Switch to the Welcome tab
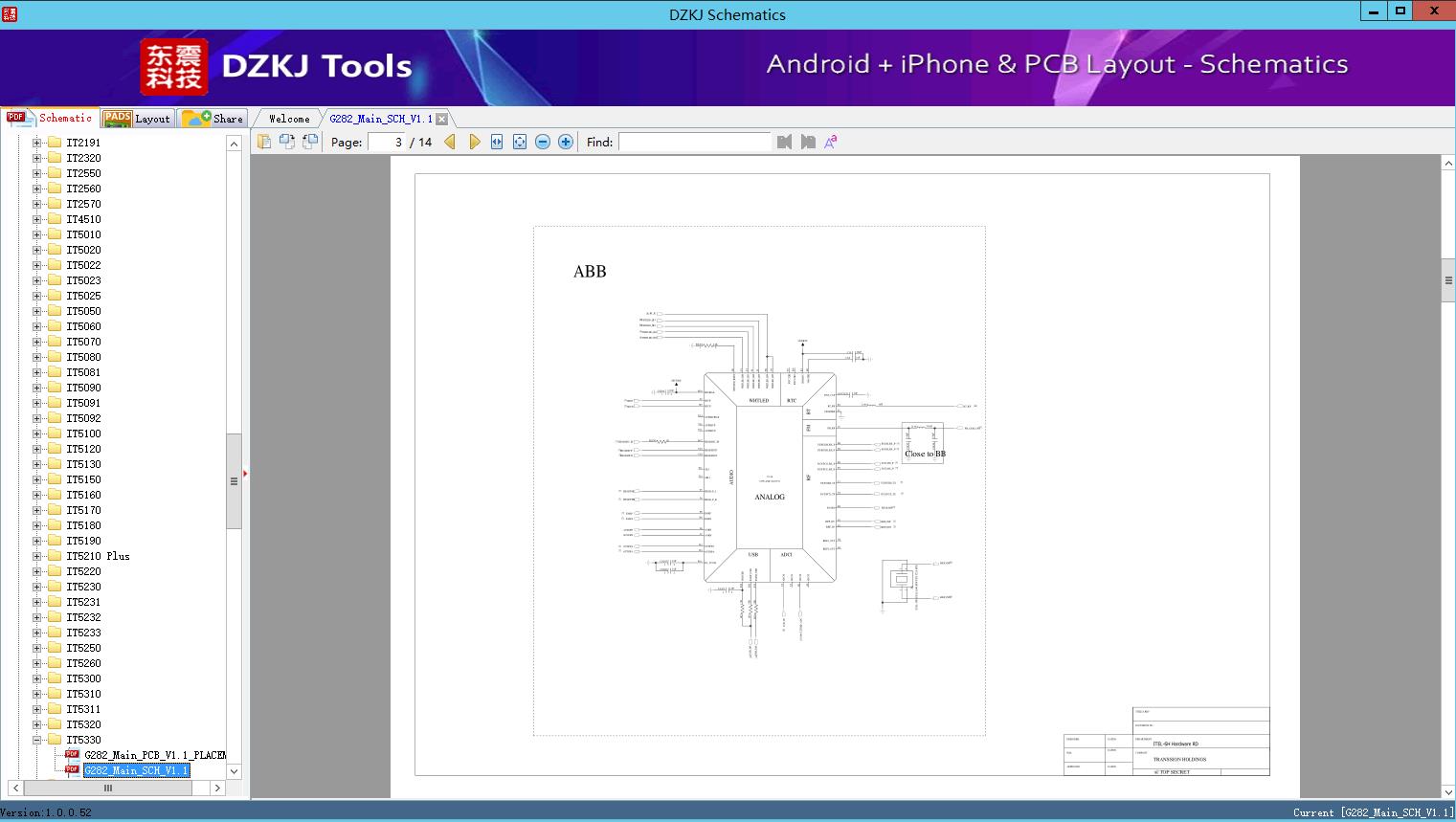 pyautogui.click(x=289, y=119)
